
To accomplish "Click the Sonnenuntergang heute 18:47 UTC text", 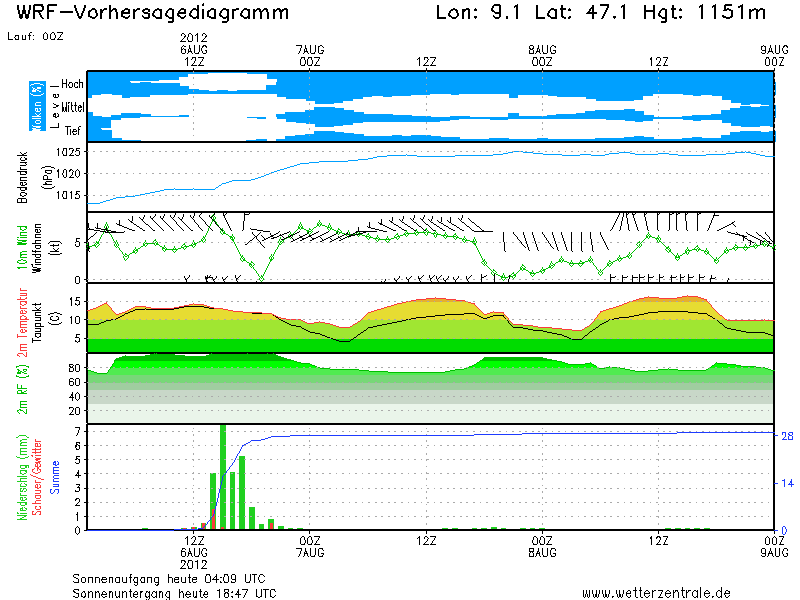I will point(173,593).
